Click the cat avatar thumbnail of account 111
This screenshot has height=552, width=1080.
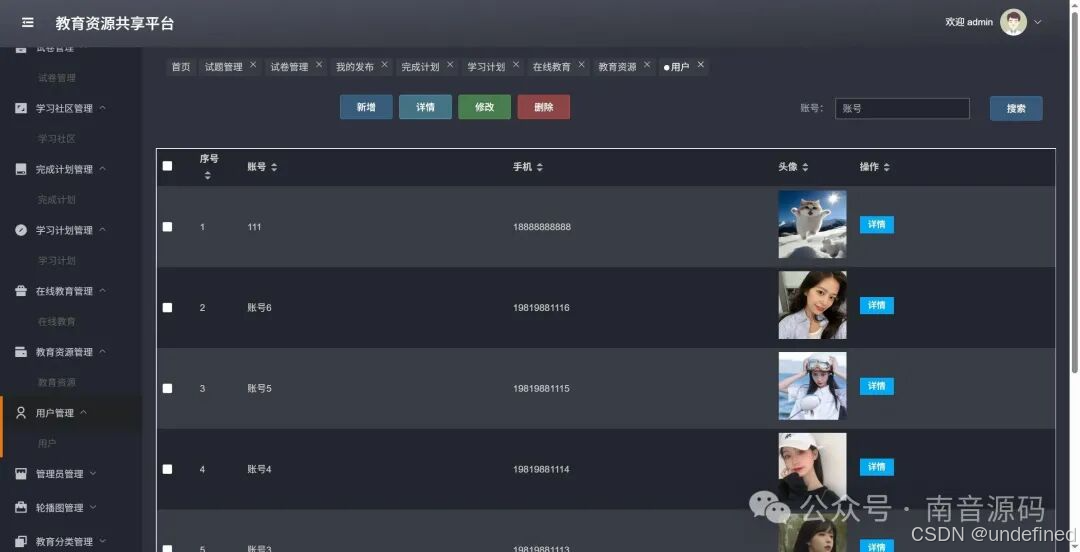(812, 225)
